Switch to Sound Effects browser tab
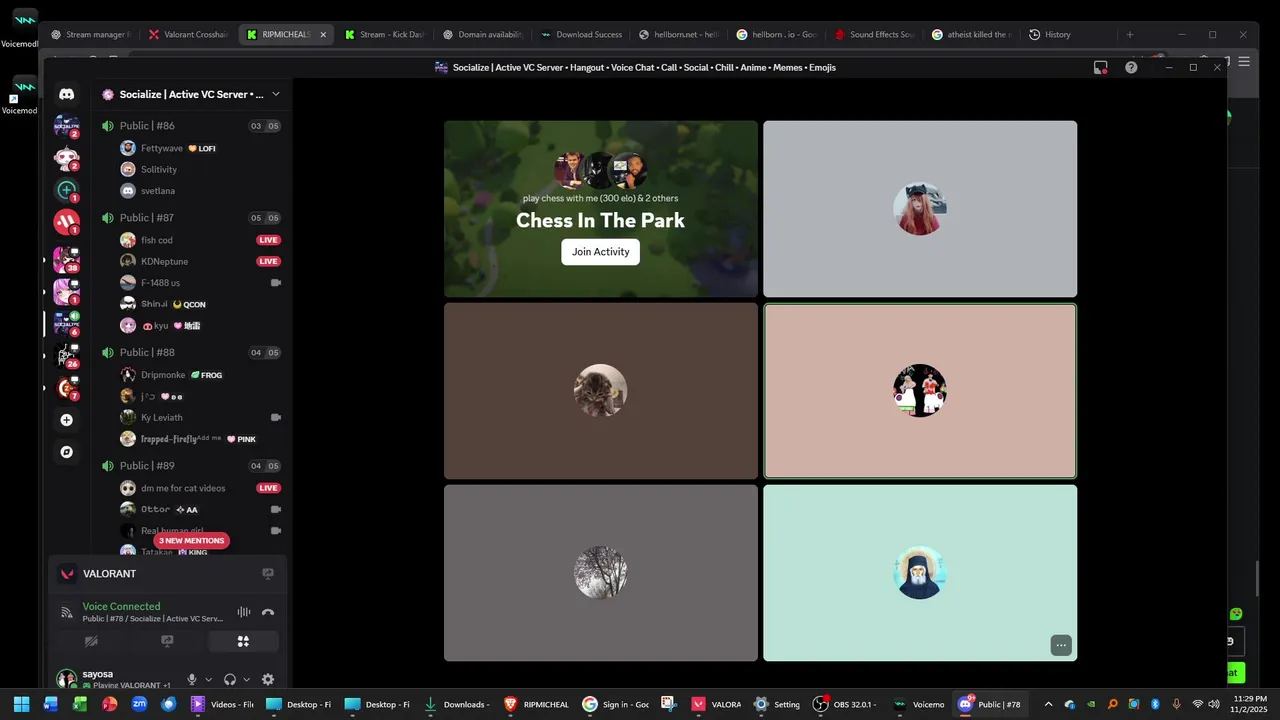 point(875,34)
